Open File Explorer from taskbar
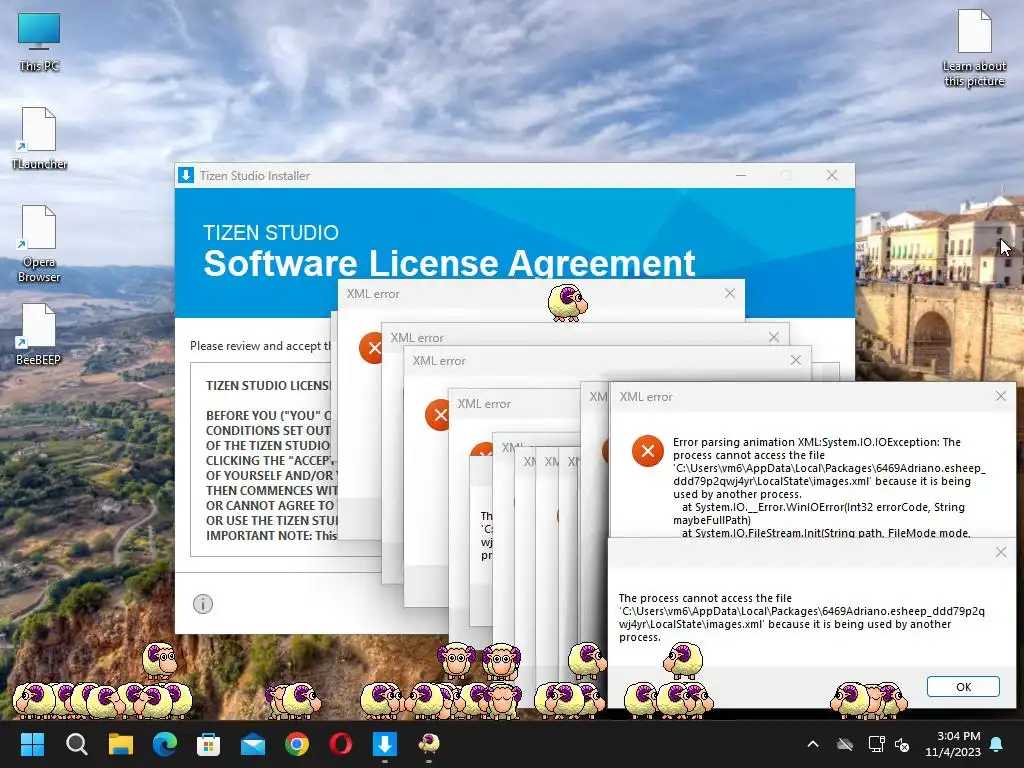This screenshot has height=768, width=1024. (x=121, y=744)
